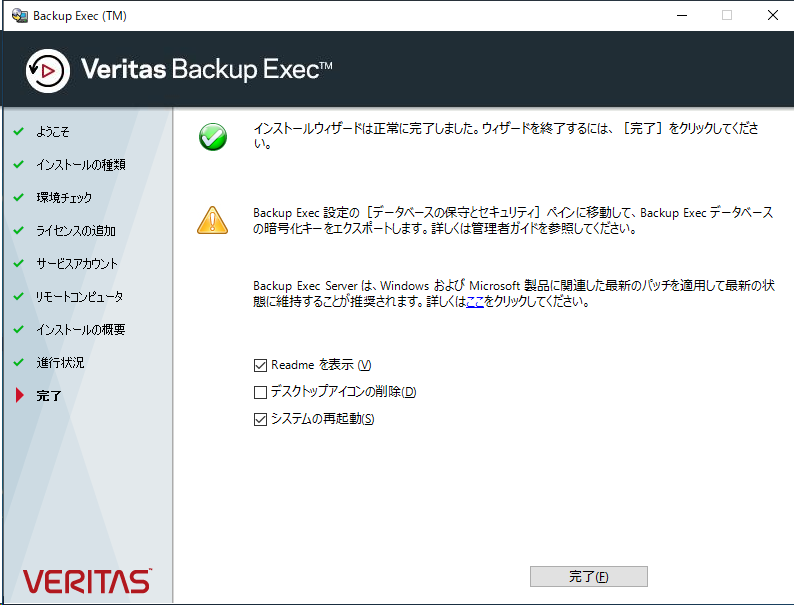Select the 環境チェック step
The width and height of the screenshot is (794, 605).
tap(64, 197)
